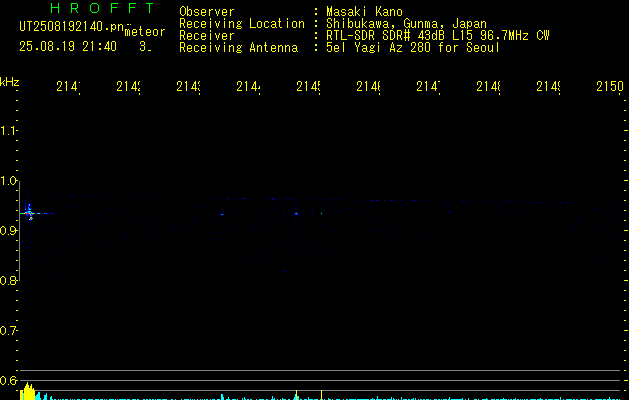Click the Receiving Location label
This screenshot has height=400, width=629.
point(242,24)
